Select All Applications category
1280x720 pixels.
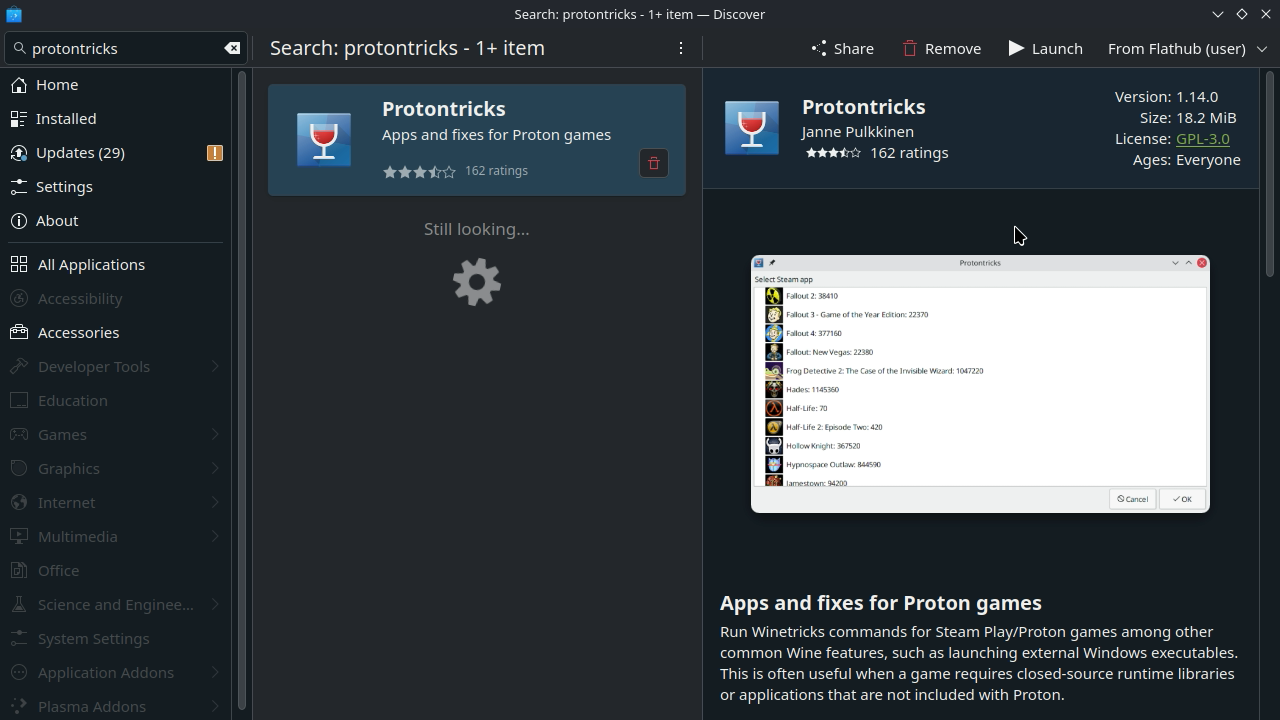pyautogui.click(x=91, y=265)
